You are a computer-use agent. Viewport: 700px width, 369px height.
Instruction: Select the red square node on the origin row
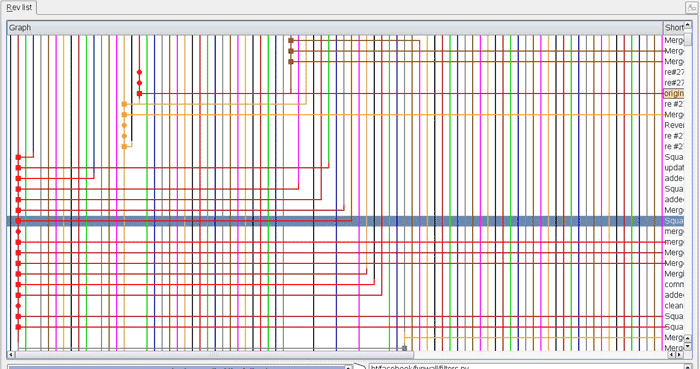139,94
